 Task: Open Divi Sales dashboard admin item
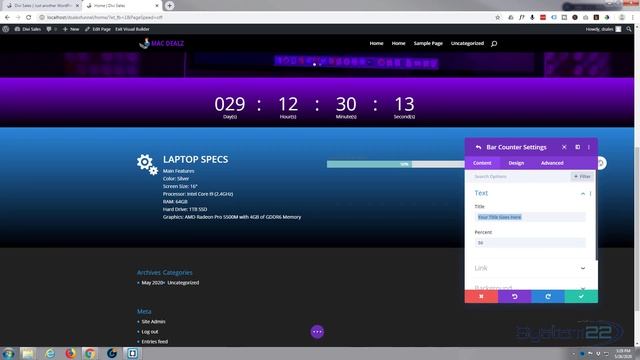point(28,29)
